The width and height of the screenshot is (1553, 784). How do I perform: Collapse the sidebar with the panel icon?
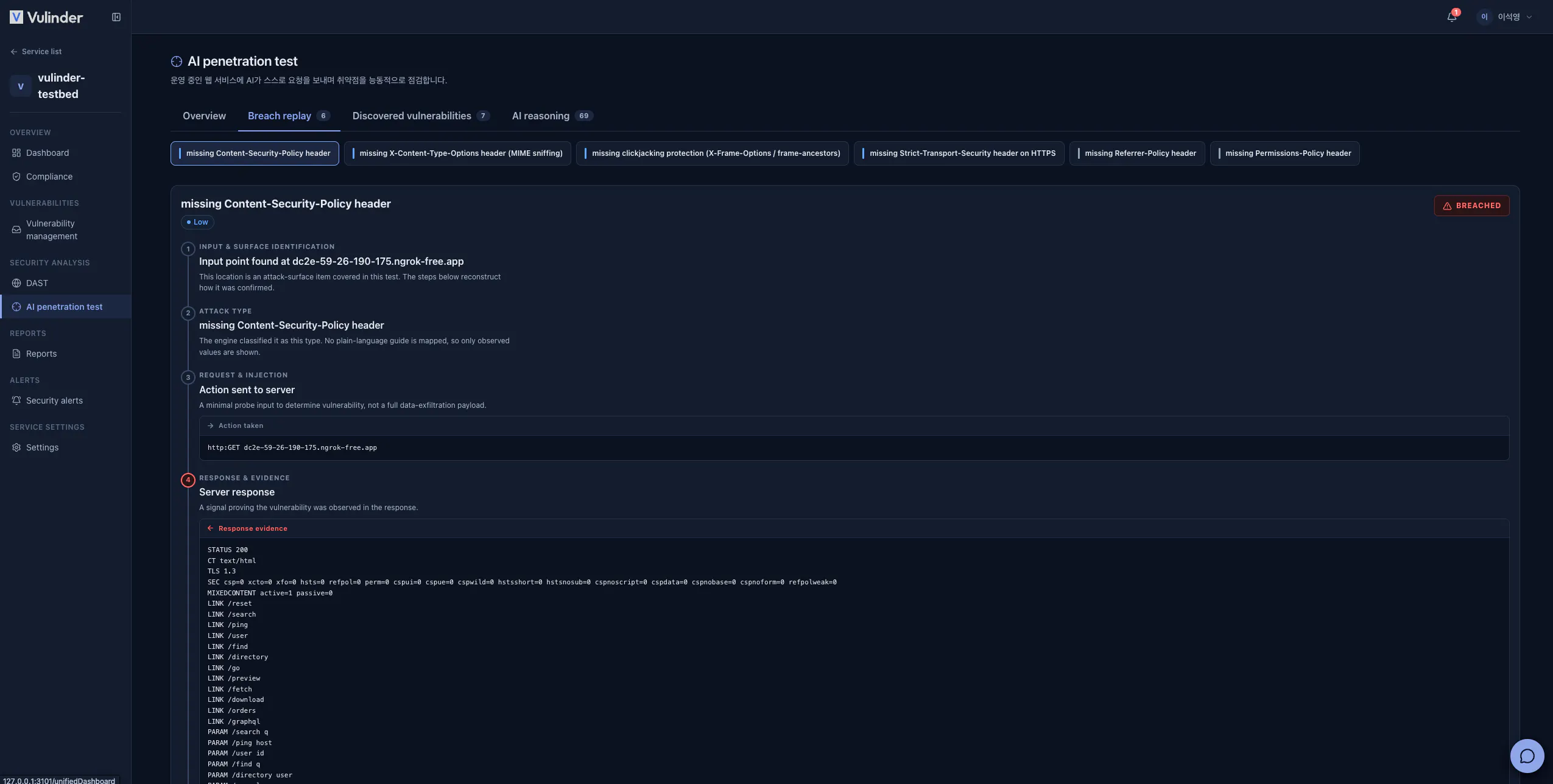(116, 17)
